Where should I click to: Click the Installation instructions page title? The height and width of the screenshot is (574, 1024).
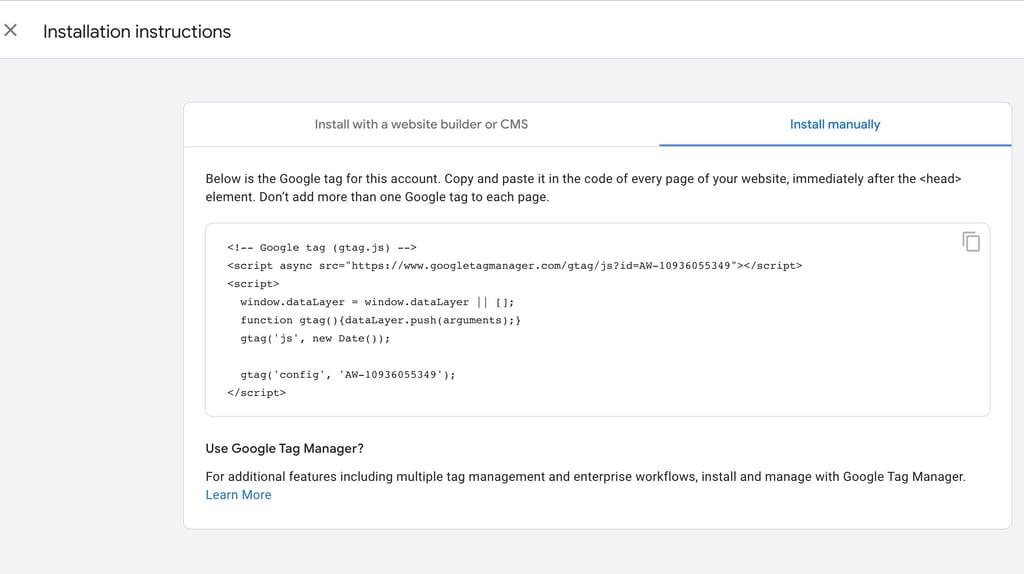click(137, 32)
